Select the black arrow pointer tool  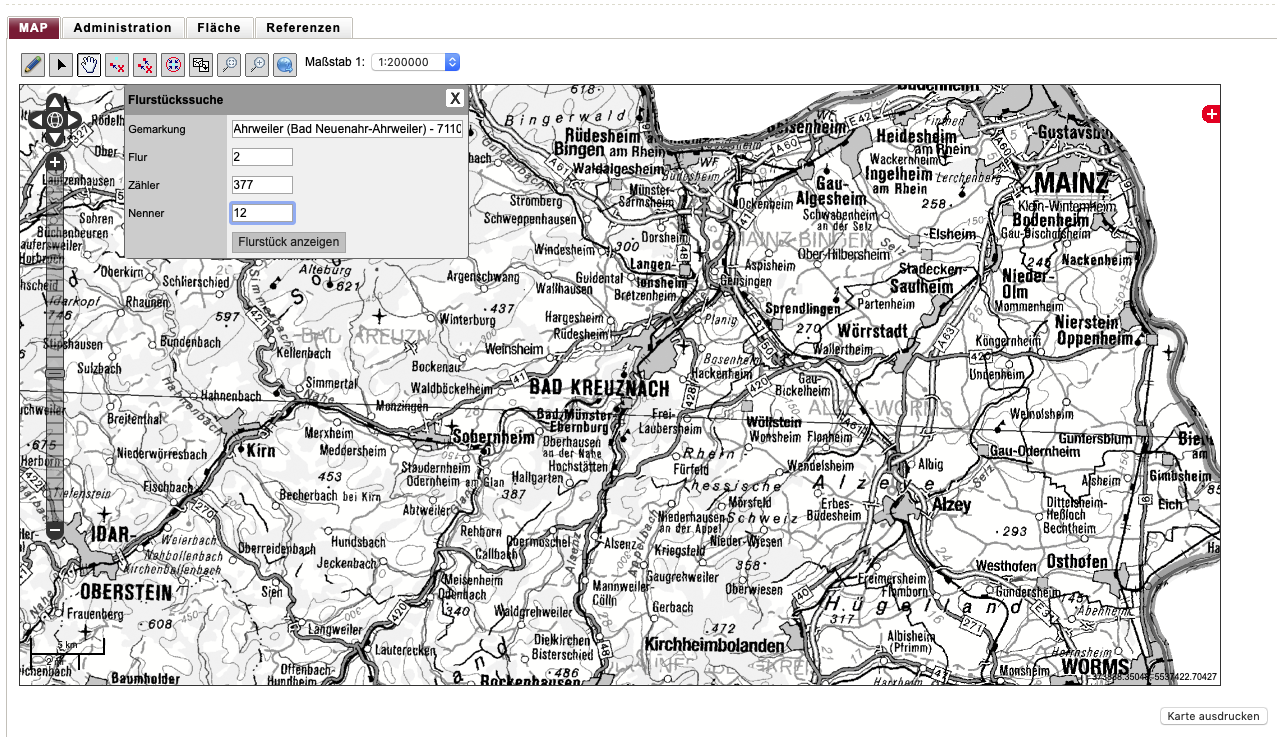(x=61, y=65)
